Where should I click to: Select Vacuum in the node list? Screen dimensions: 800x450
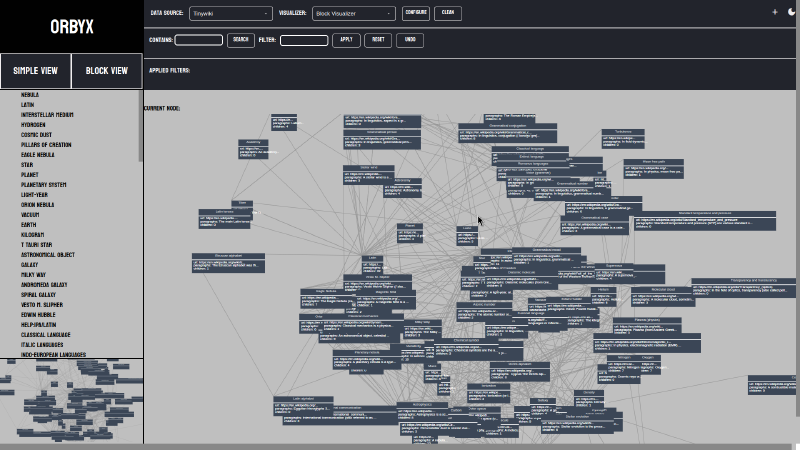click(x=30, y=215)
